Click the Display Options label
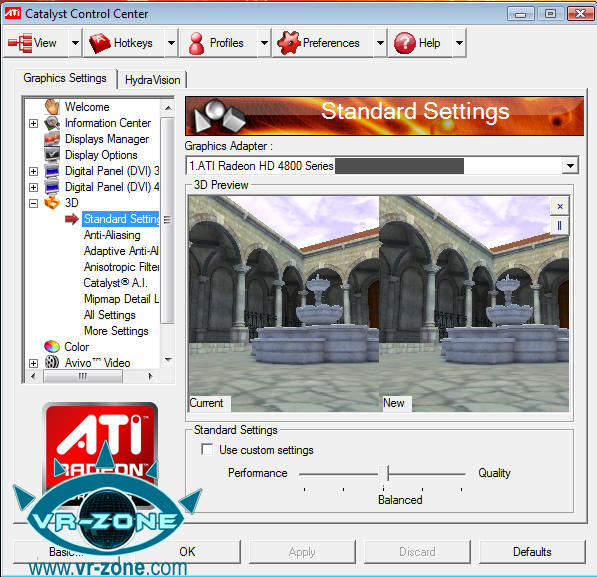597x577 pixels. pyautogui.click(x=101, y=155)
